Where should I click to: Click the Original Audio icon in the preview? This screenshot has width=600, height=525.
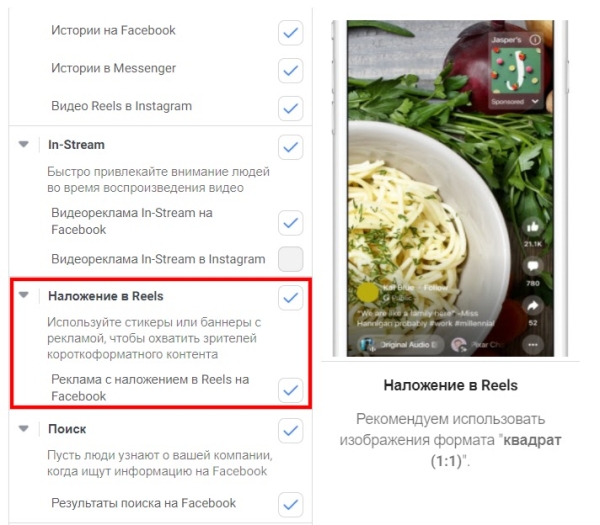coord(367,344)
